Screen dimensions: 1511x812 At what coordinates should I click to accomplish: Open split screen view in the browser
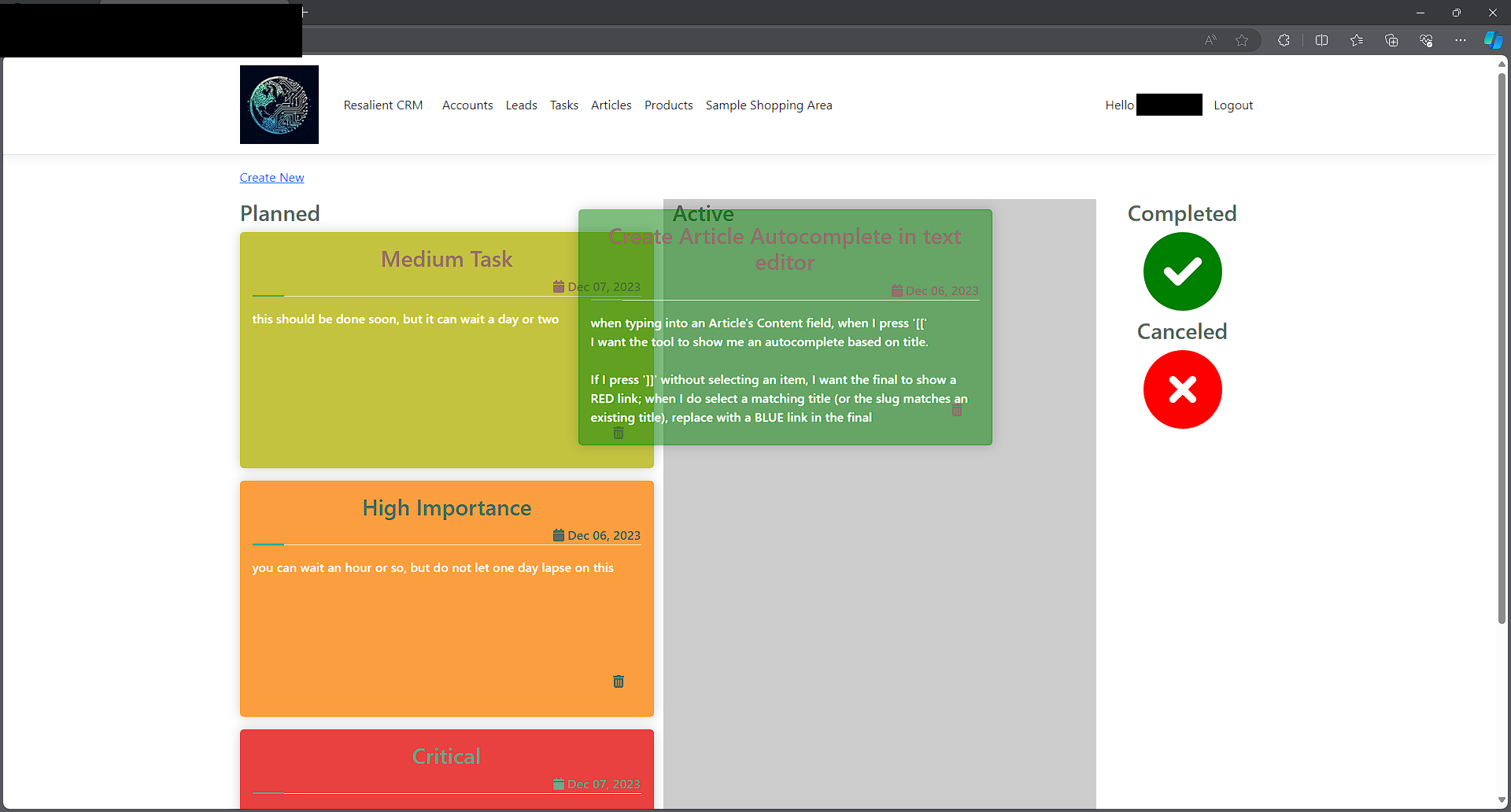[1322, 40]
